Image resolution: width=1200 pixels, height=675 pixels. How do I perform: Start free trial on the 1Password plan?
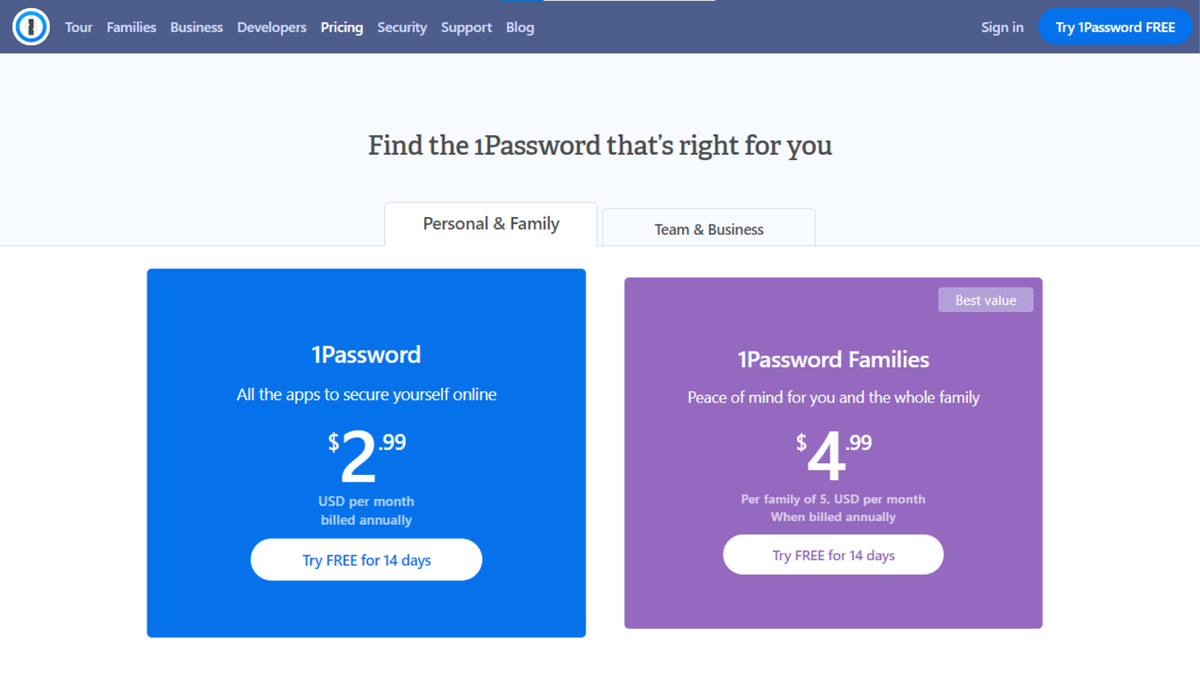click(366, 560)
